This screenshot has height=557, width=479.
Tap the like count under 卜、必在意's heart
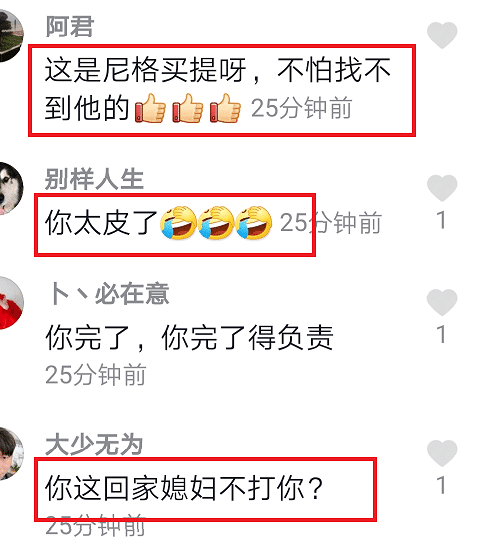441,335
